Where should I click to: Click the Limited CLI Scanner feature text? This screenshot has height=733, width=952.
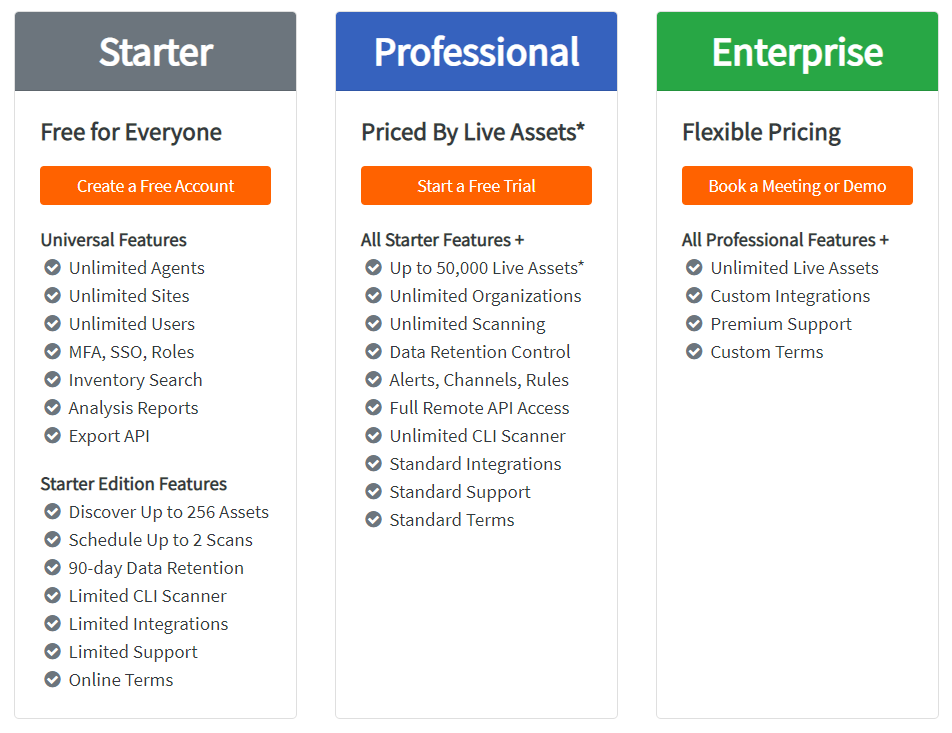pos(148,596)
